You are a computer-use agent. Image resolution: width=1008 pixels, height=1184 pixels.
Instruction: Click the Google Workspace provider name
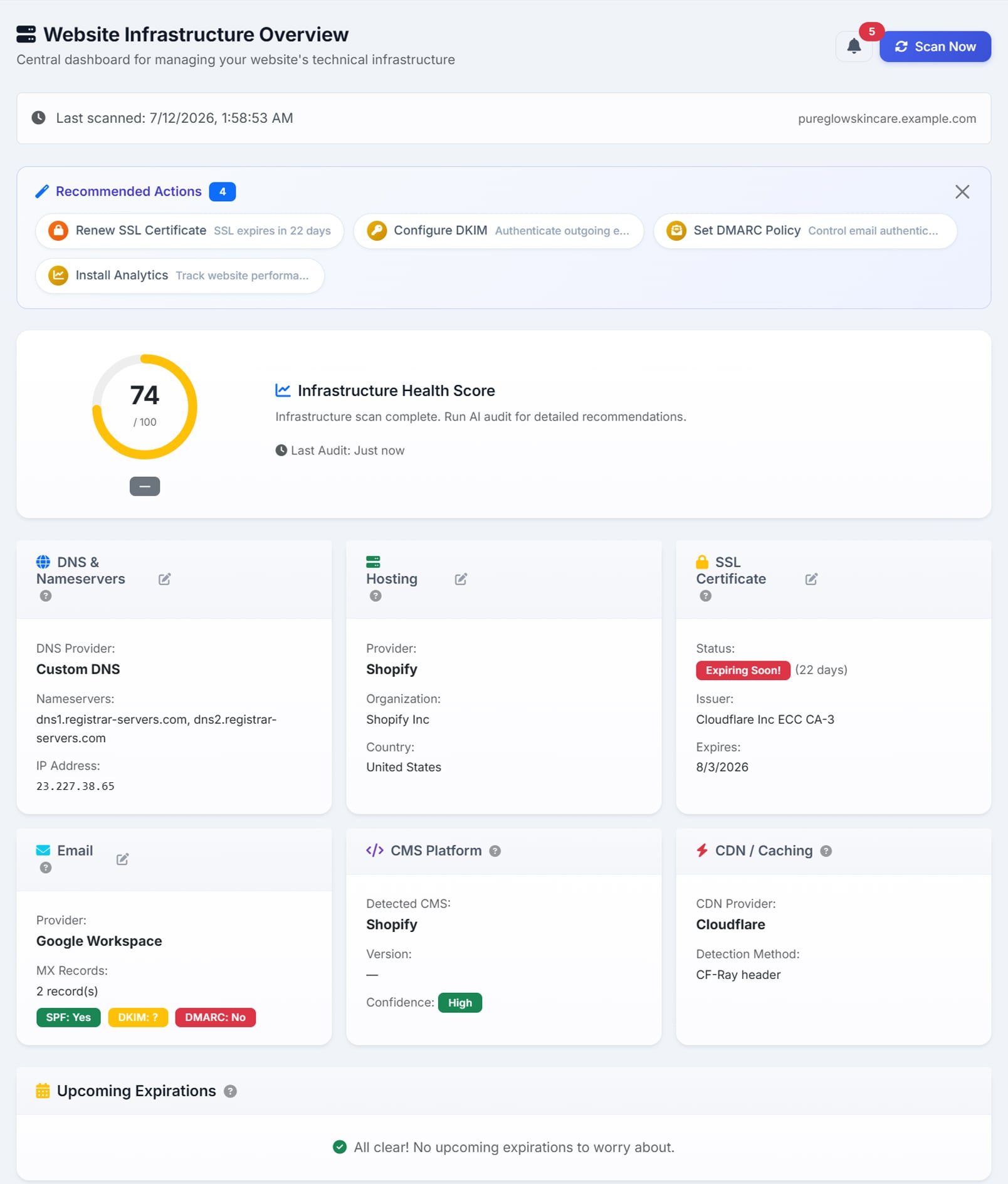click(x=99, y=941)
